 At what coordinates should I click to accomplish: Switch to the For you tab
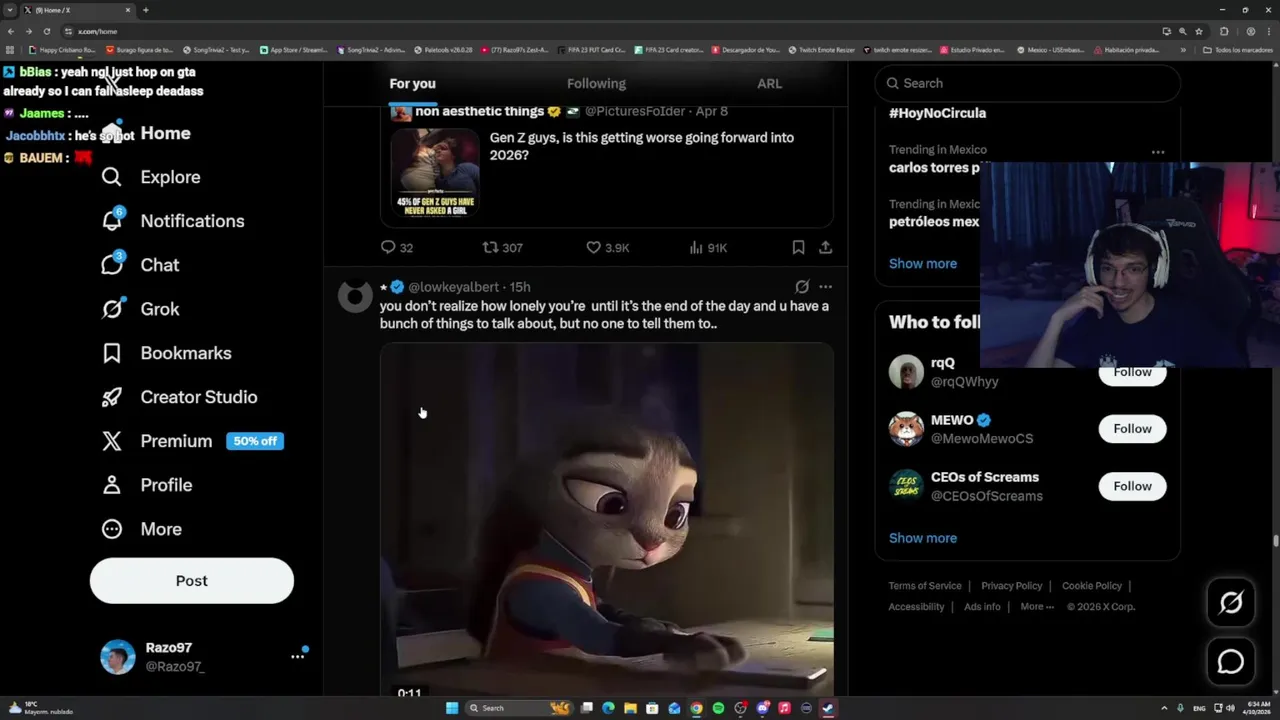click(x=412, y=84)
